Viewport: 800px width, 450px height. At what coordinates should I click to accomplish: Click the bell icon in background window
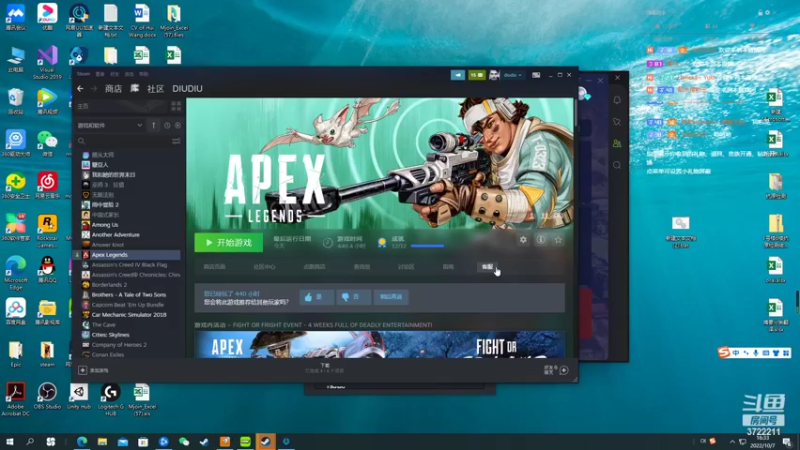[617, 100]
